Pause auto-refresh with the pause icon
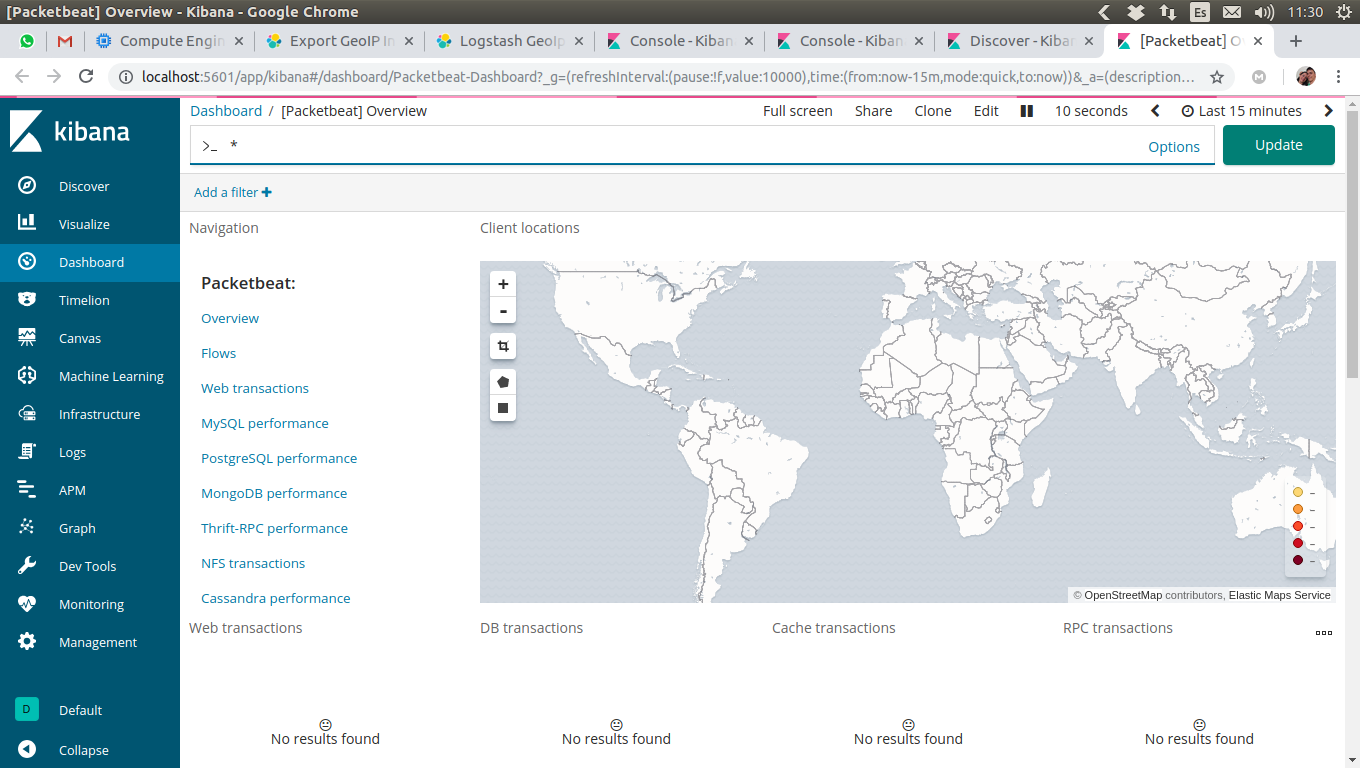The height and width of the screenshot is (768, 1360). 1026,111
